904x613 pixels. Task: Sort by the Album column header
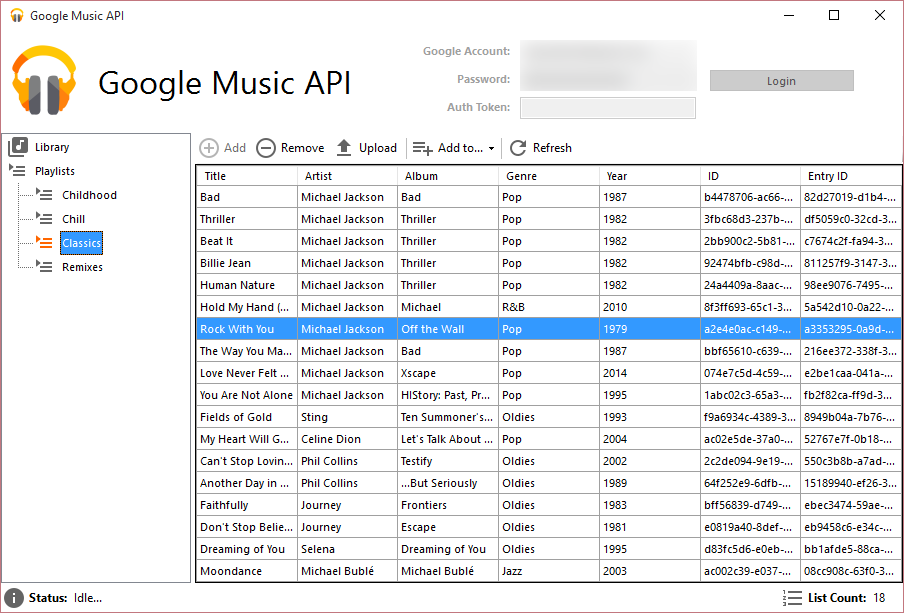tap(448, 176)
